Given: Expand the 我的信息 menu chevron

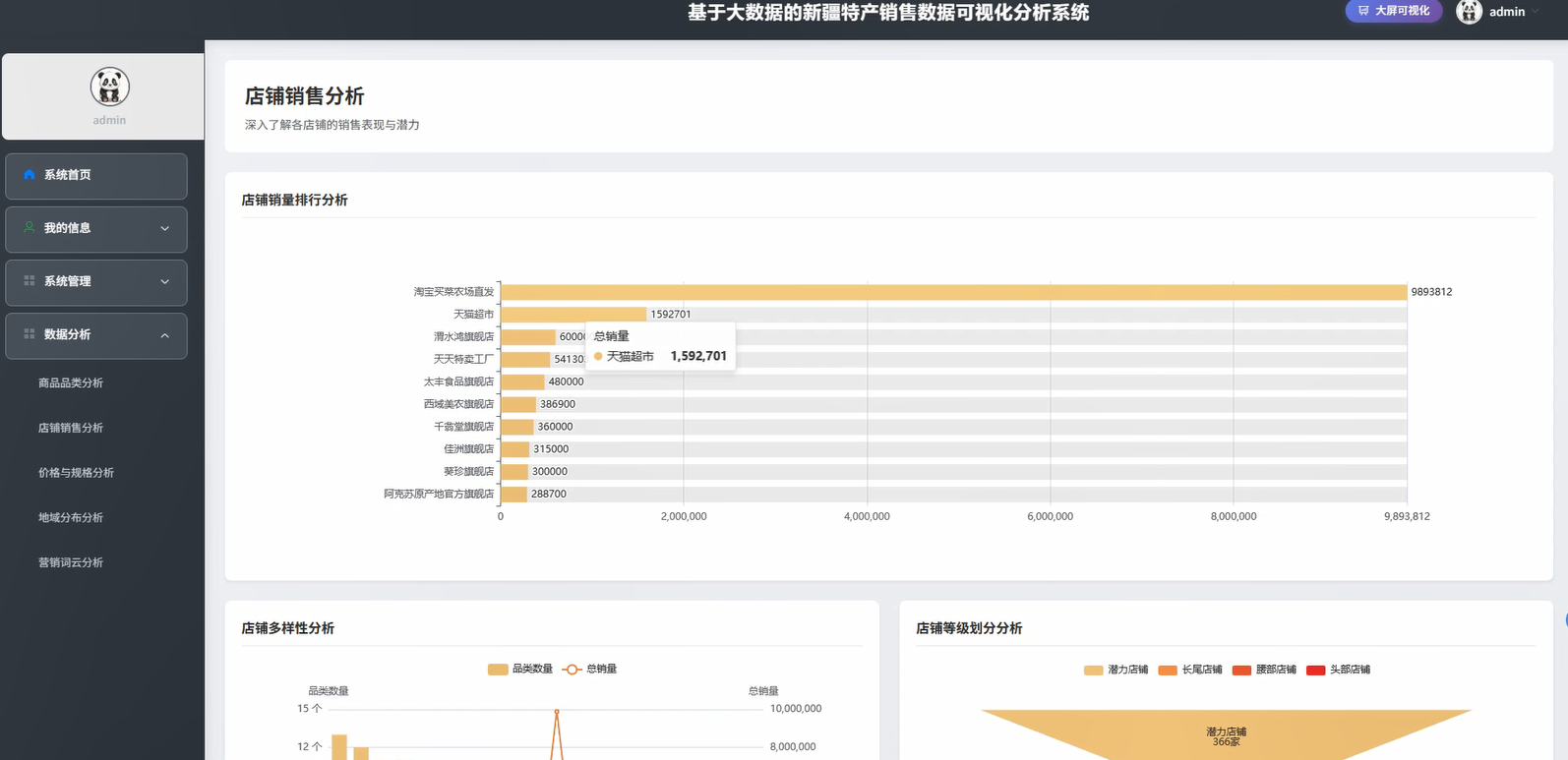Looking at the screenshot, I should coord(165,228).
